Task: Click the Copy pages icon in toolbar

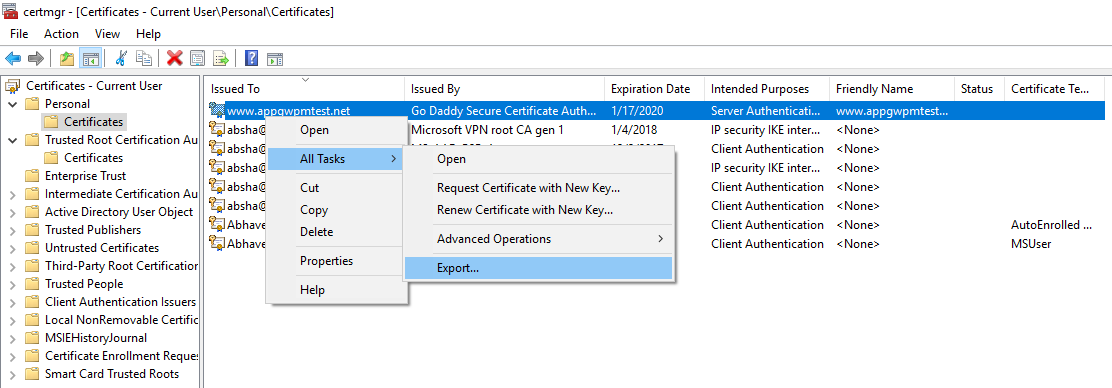Action: [x=144, y=58]
